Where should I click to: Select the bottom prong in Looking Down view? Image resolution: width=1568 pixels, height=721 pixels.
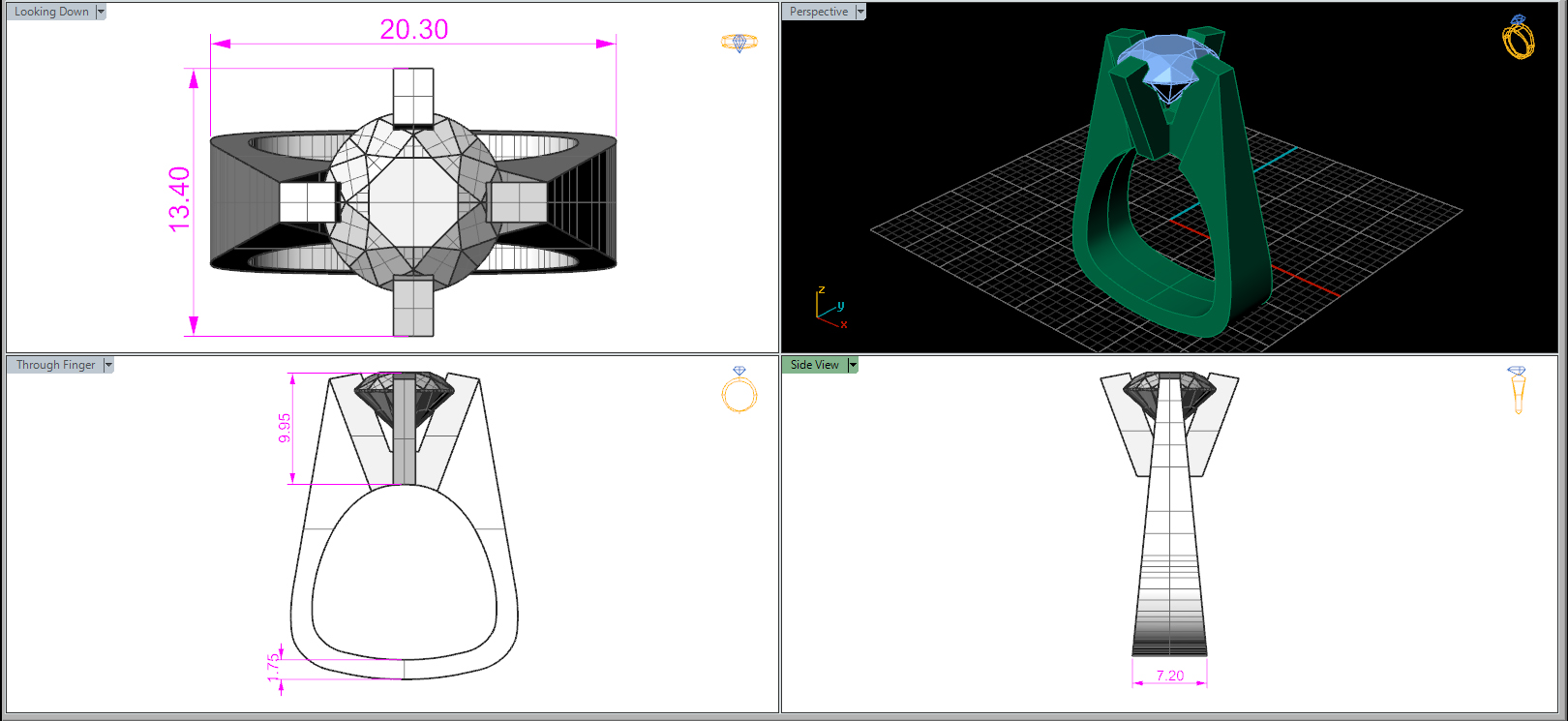click(413, 306)
